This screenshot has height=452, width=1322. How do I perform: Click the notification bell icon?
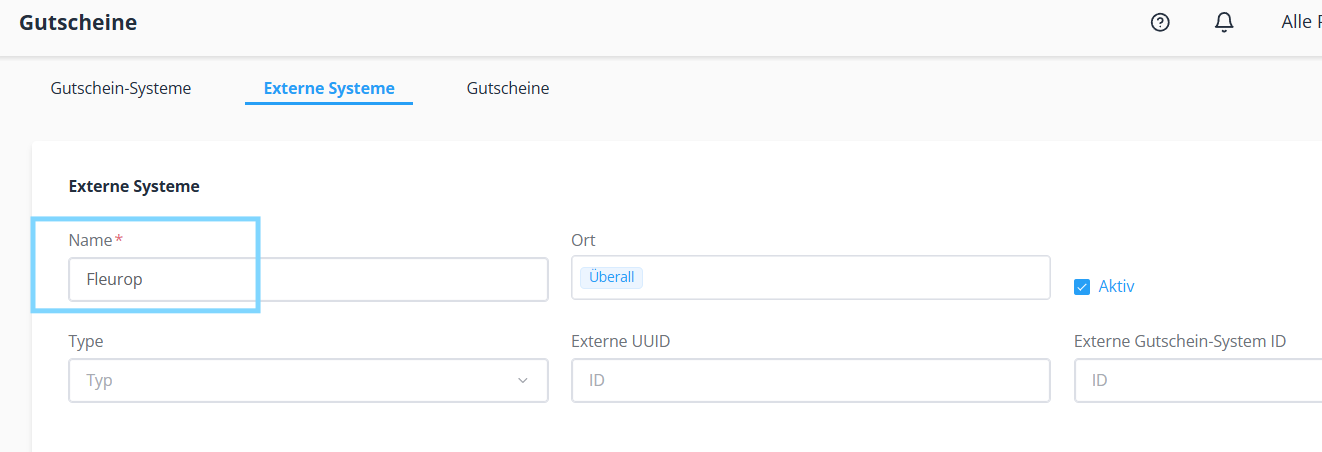point(1224,23)
